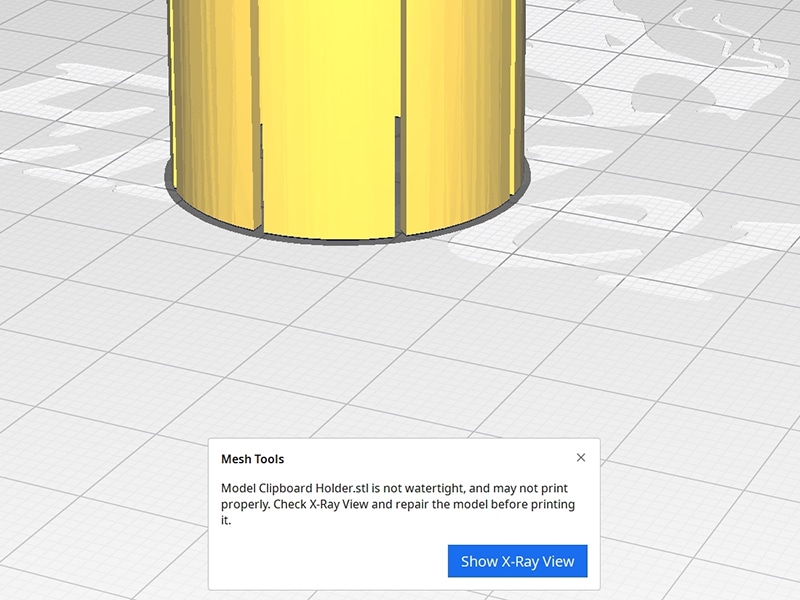Dismiss the Mesh Tools notification
This screenshot has width=800, height=600.
click(581, 458)
